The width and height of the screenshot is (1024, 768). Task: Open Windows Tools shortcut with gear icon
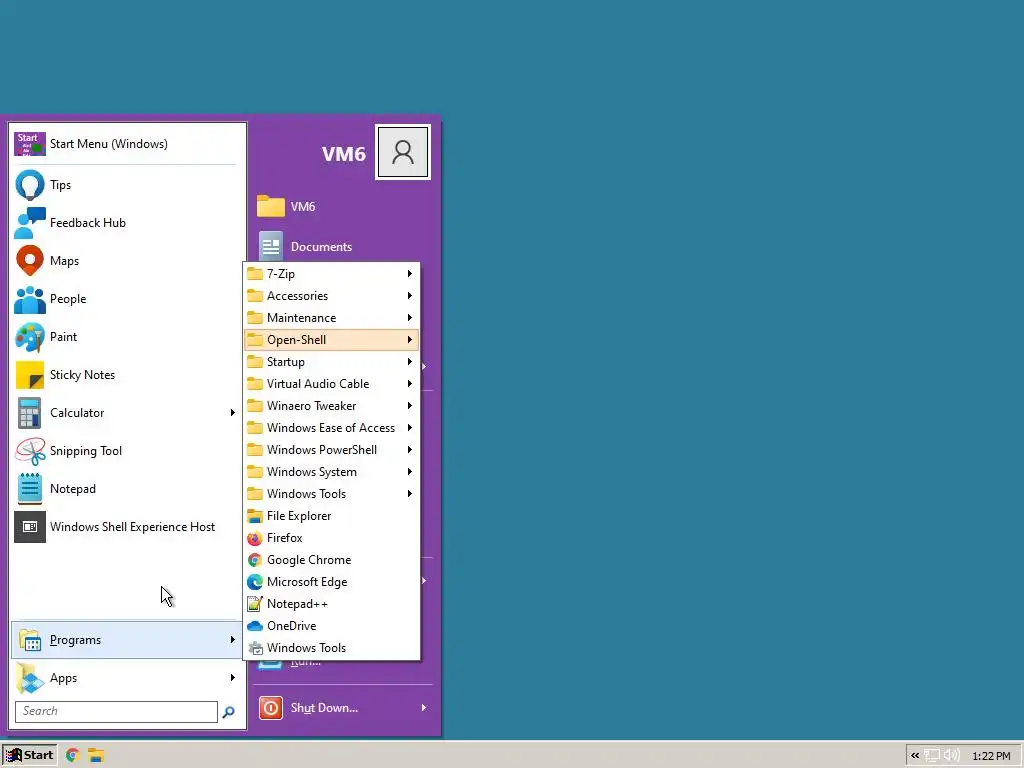coord(332,648)
